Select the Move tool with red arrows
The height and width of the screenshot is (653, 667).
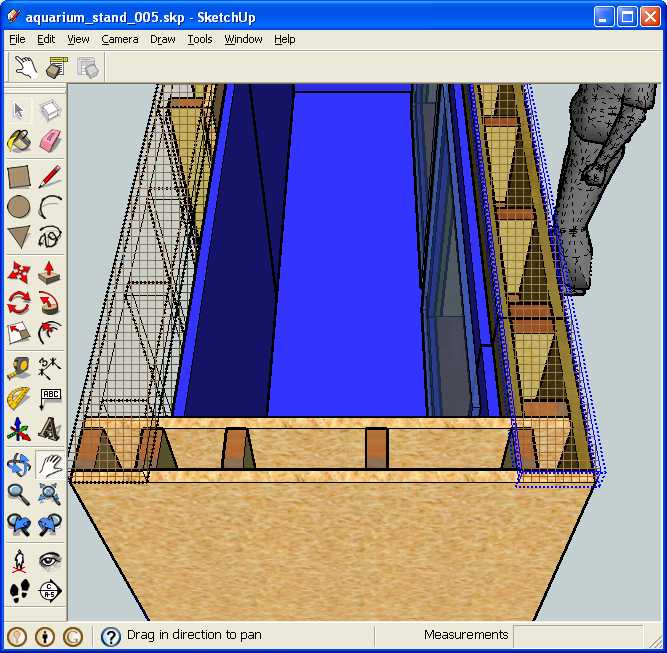tap(19, 273)
